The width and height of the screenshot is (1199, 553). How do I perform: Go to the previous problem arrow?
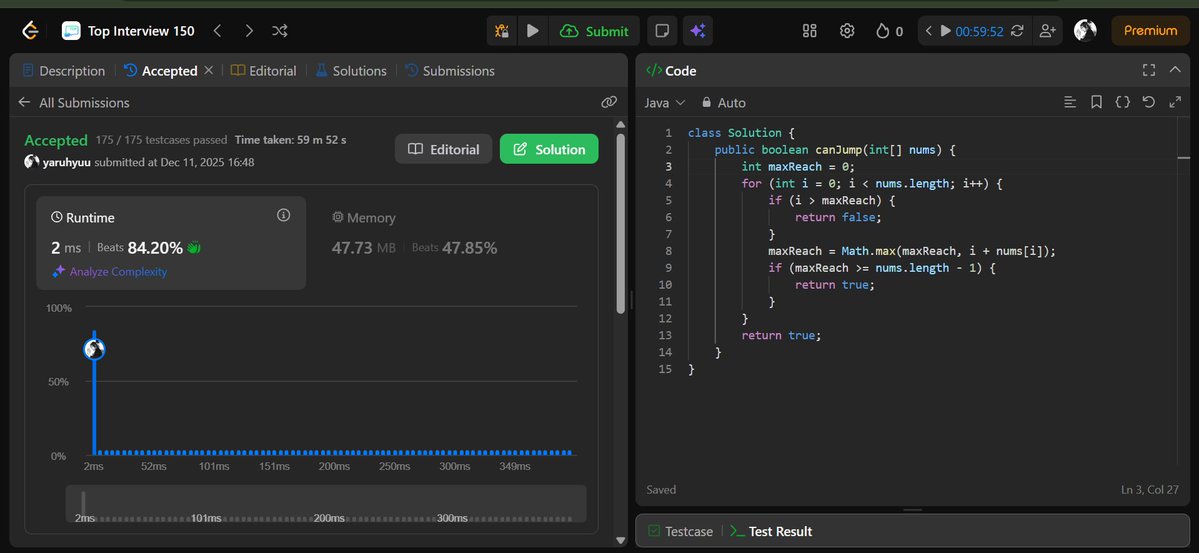click(x=217, y=31)
